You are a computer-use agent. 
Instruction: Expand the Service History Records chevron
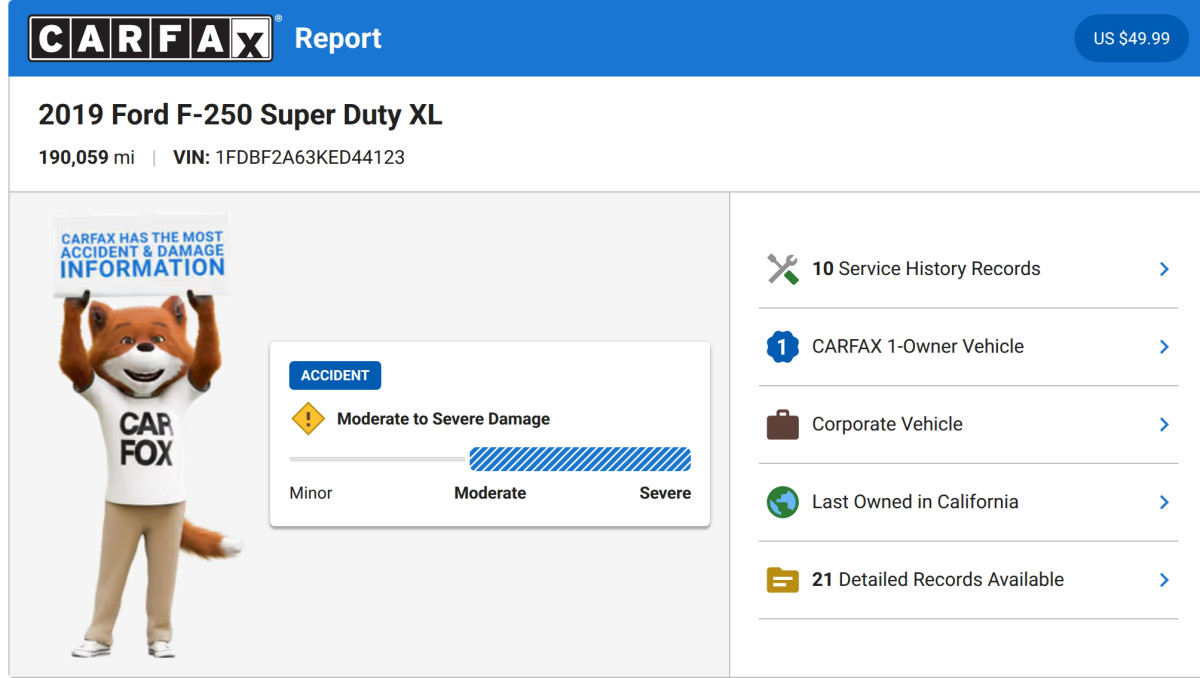[1164, 269]
